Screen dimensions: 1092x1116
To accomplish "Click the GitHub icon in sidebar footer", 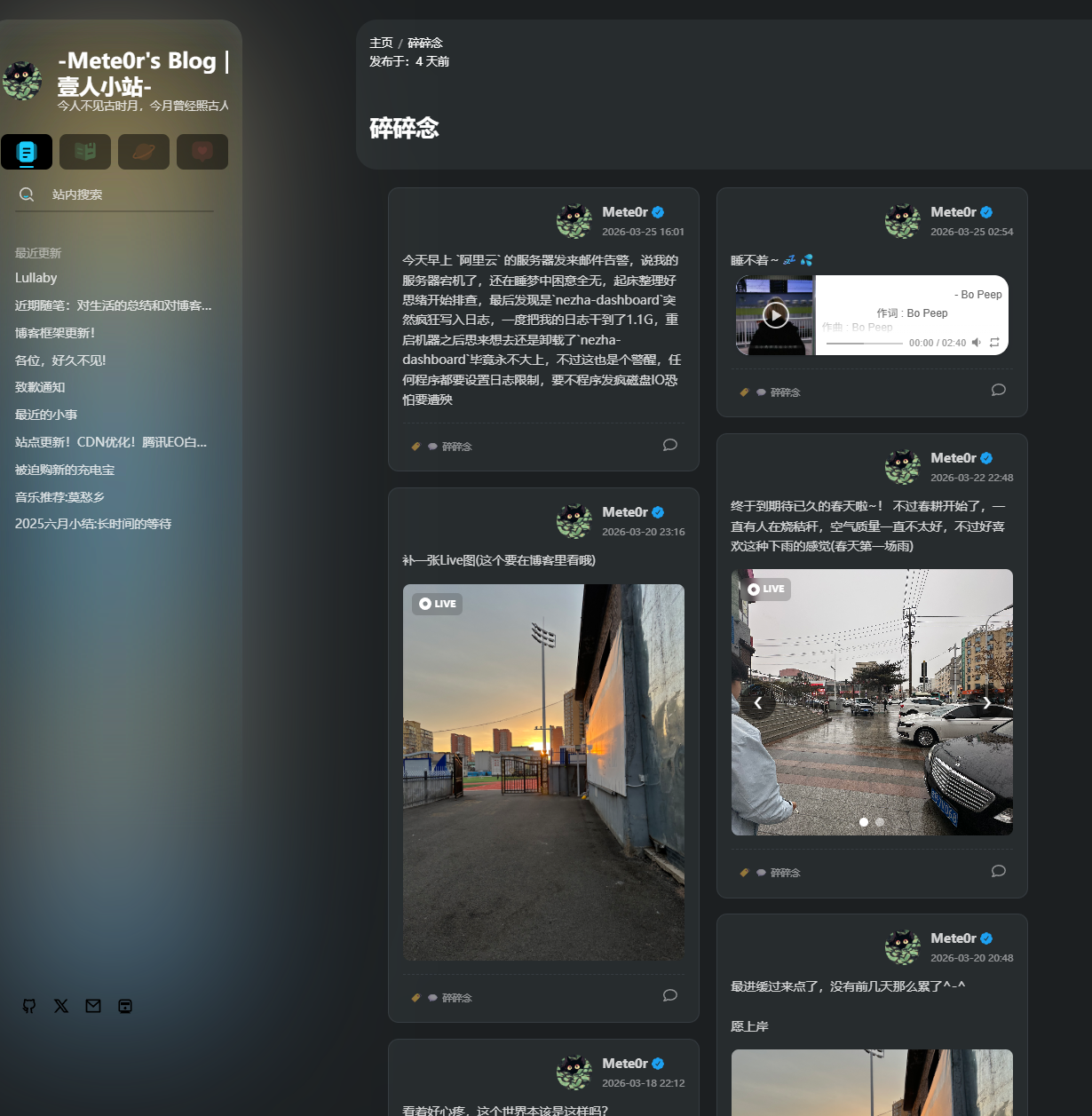I will [x=29, y=1006].
